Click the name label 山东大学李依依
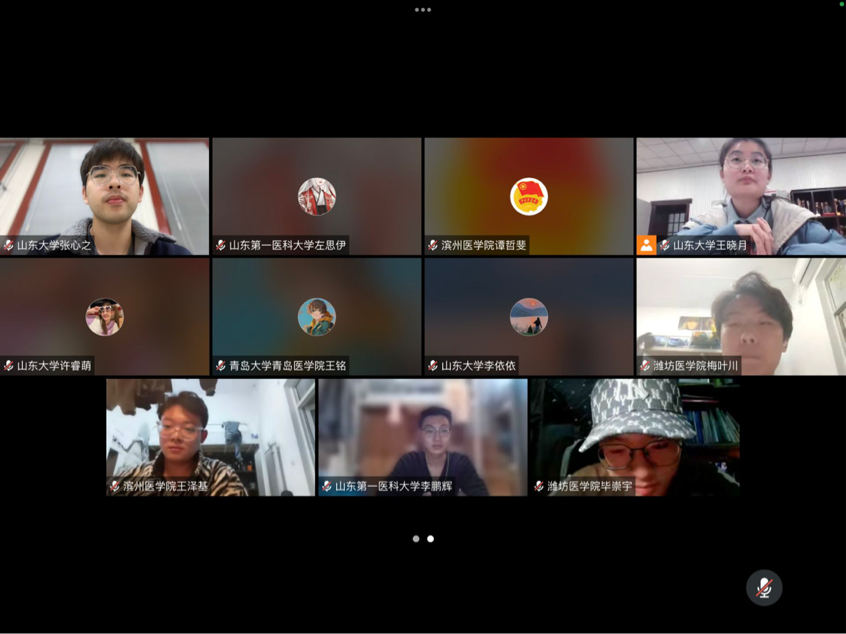This screenshot has width=846, height=634. [478, 365]
